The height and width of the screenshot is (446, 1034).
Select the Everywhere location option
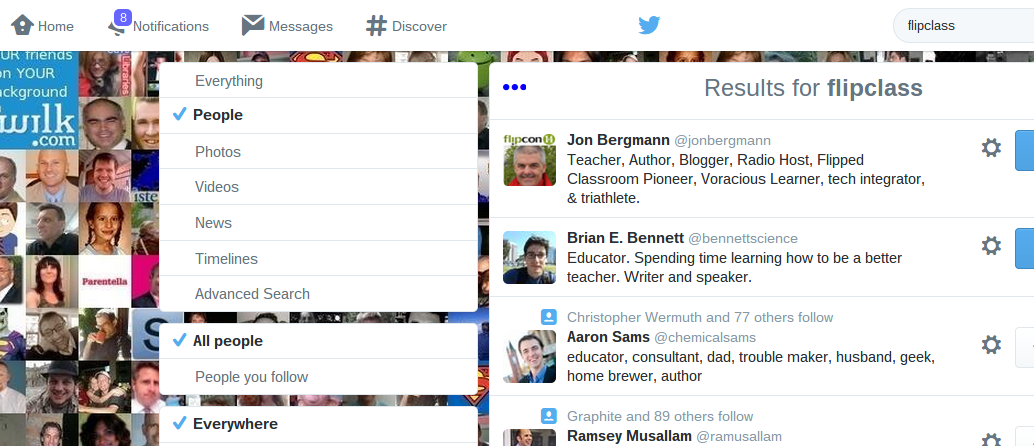319,424
